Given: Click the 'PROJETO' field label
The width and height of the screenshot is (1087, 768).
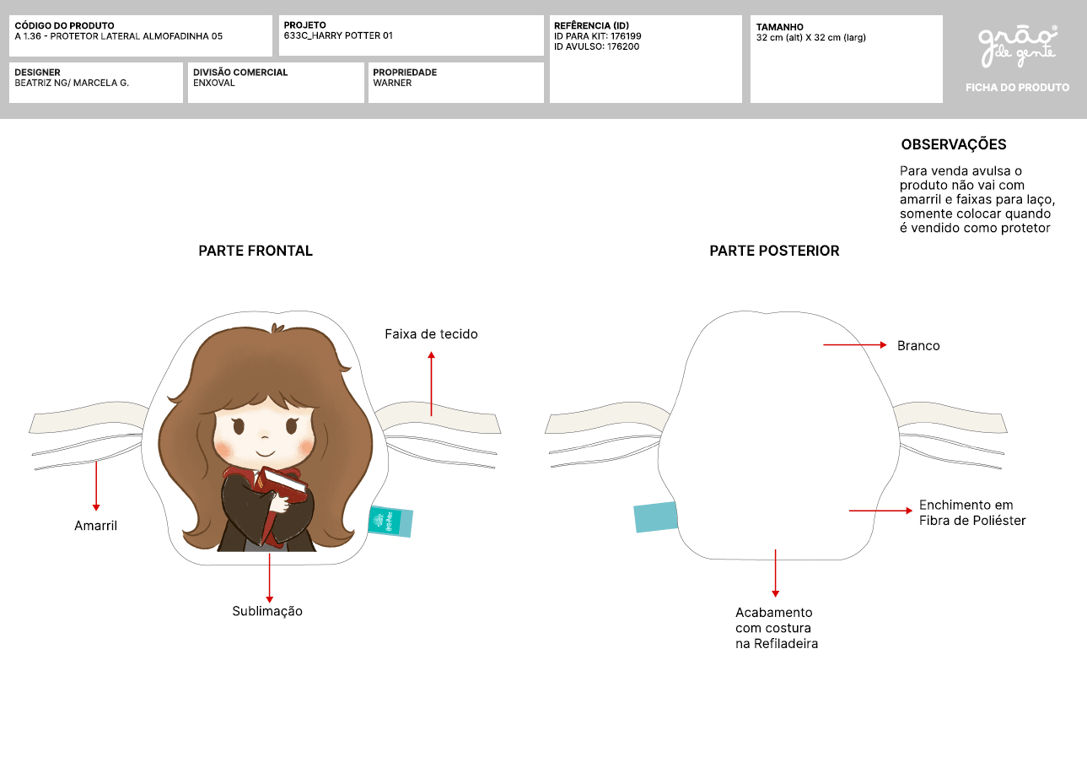Looking at the screenshot, I should pyautogui.click(x=304, y=25).
